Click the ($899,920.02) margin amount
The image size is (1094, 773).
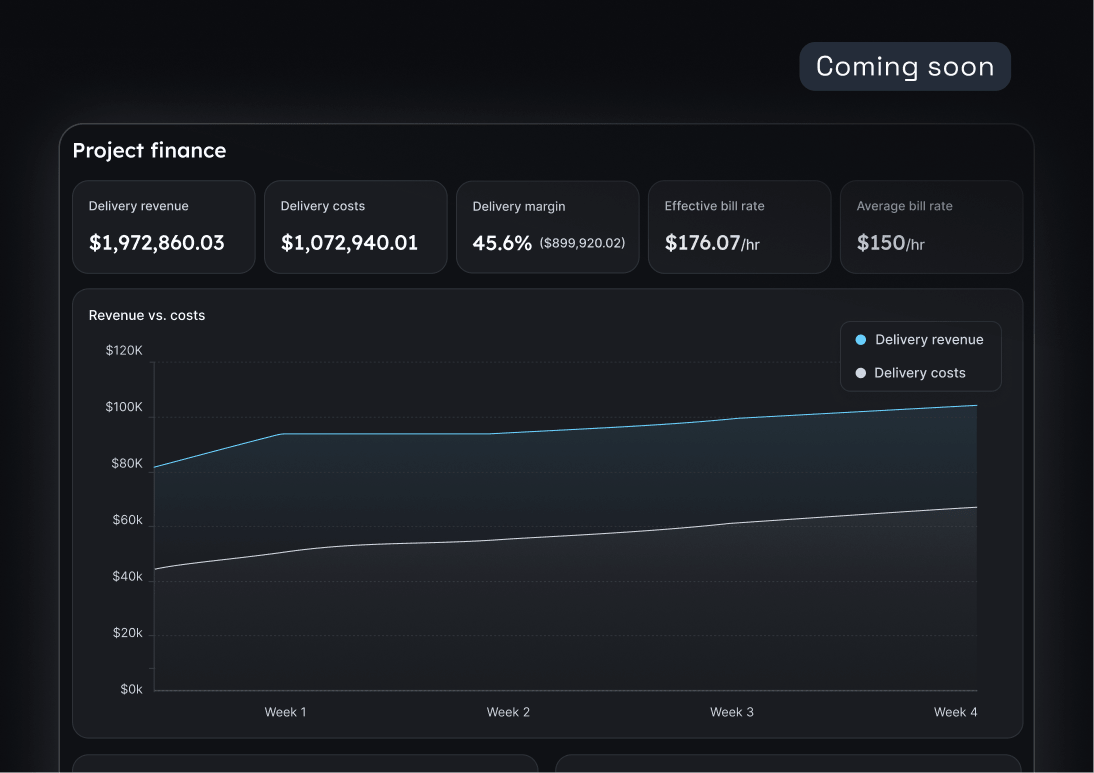[x=584, y=243]
